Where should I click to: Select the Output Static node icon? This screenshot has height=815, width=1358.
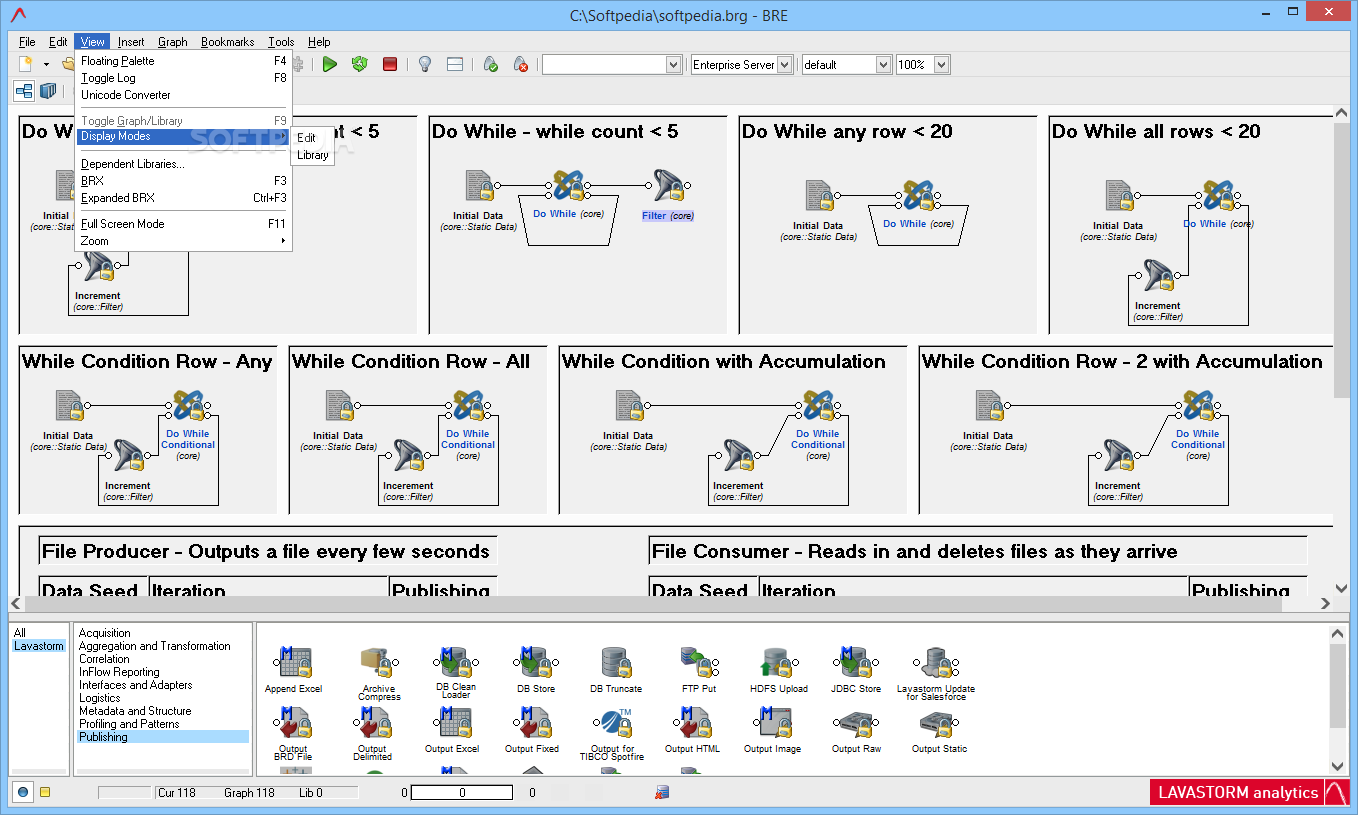(x=940, y=724)
